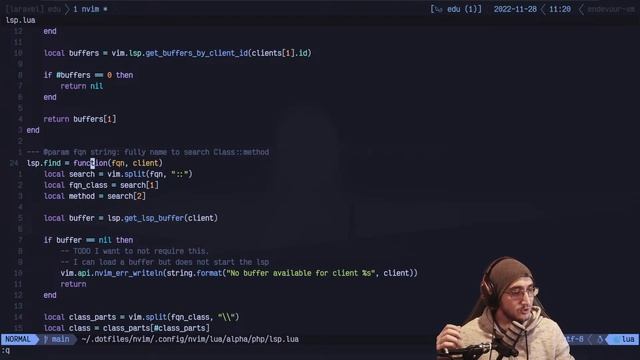Click the date '2022-11-28' in status bar

[x=515, y=9]
